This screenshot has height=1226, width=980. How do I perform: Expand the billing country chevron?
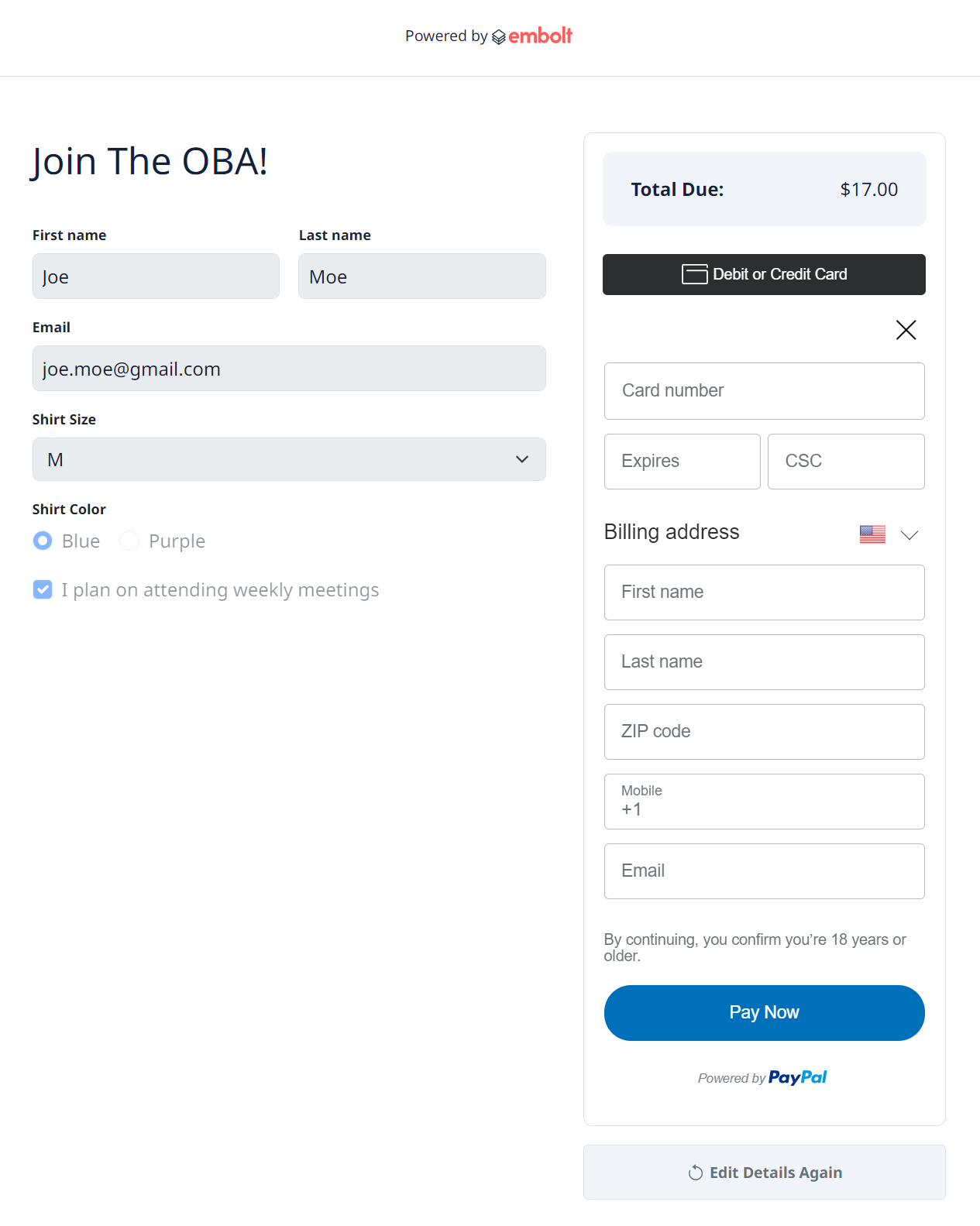[x=910, y=534]
